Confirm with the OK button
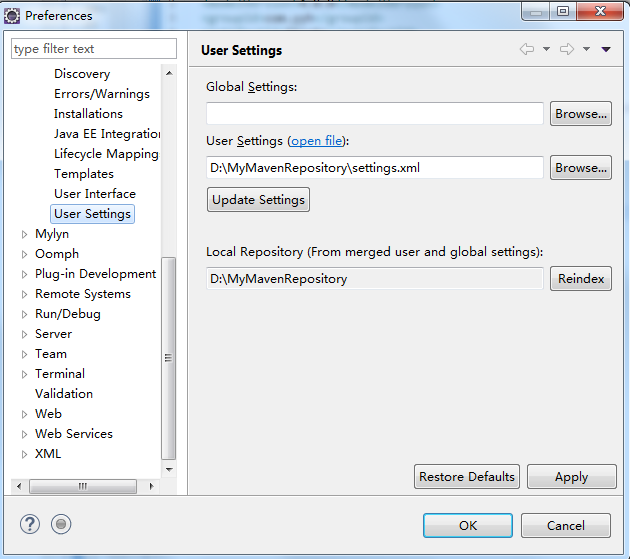This screenshot has height=559, width=630. (468, 525)
